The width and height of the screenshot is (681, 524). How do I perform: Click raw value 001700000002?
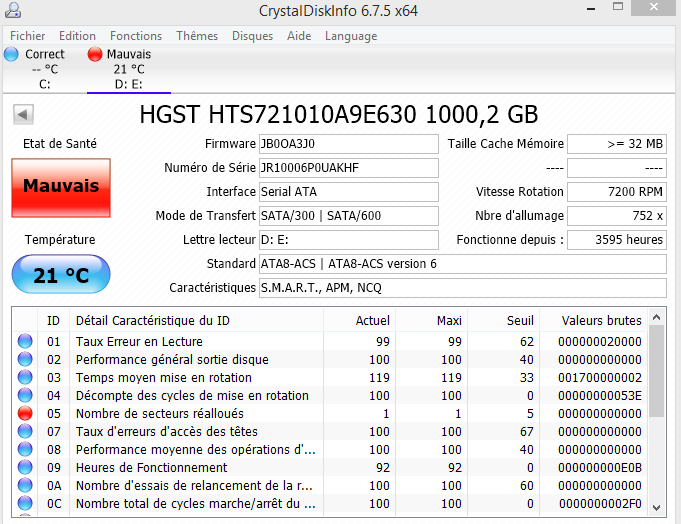600,378
